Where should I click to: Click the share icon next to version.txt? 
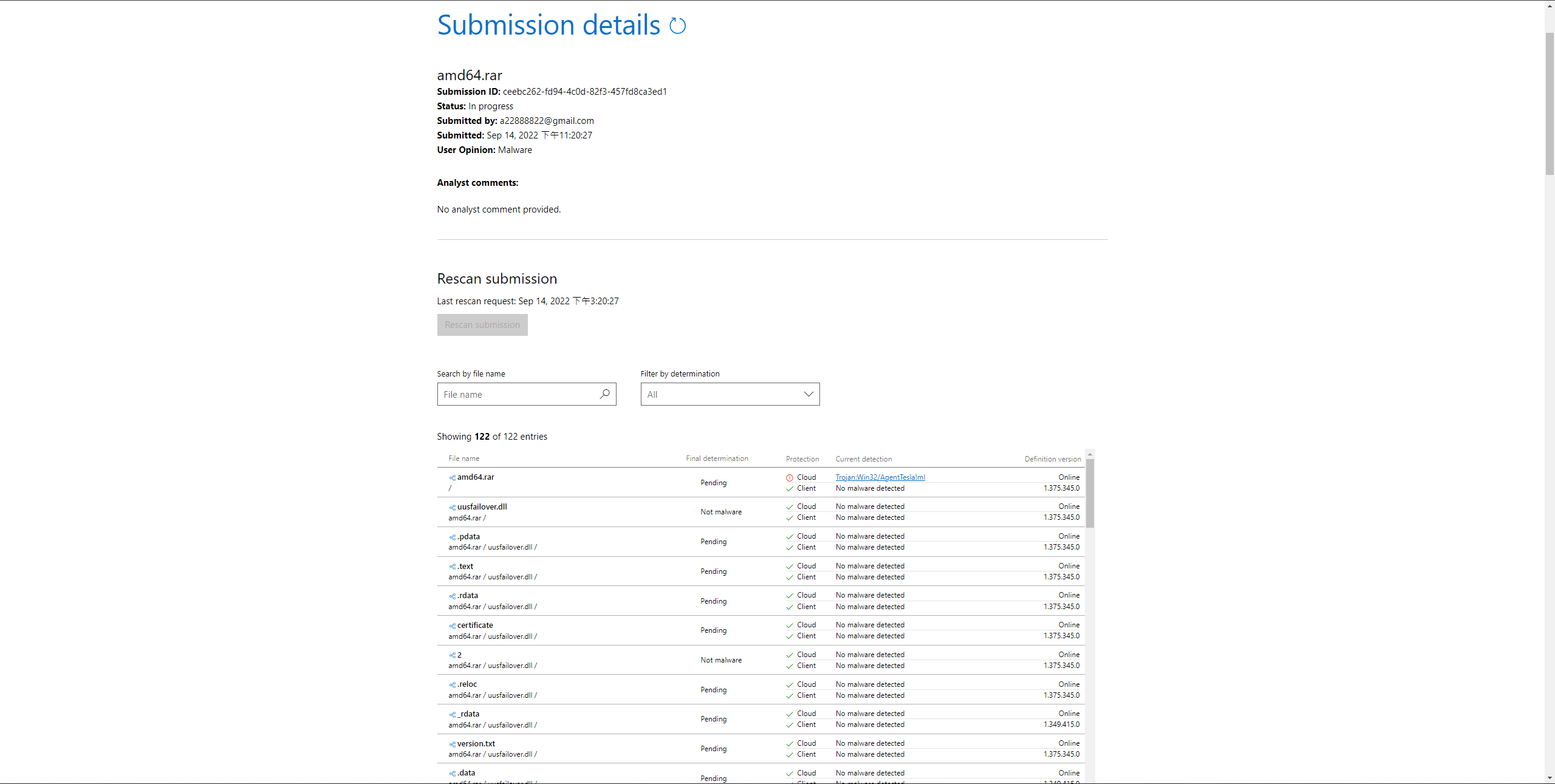452,745
